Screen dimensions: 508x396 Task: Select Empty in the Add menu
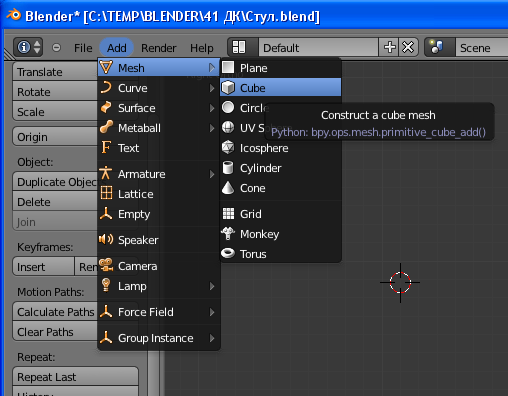(x=159, y=214)
